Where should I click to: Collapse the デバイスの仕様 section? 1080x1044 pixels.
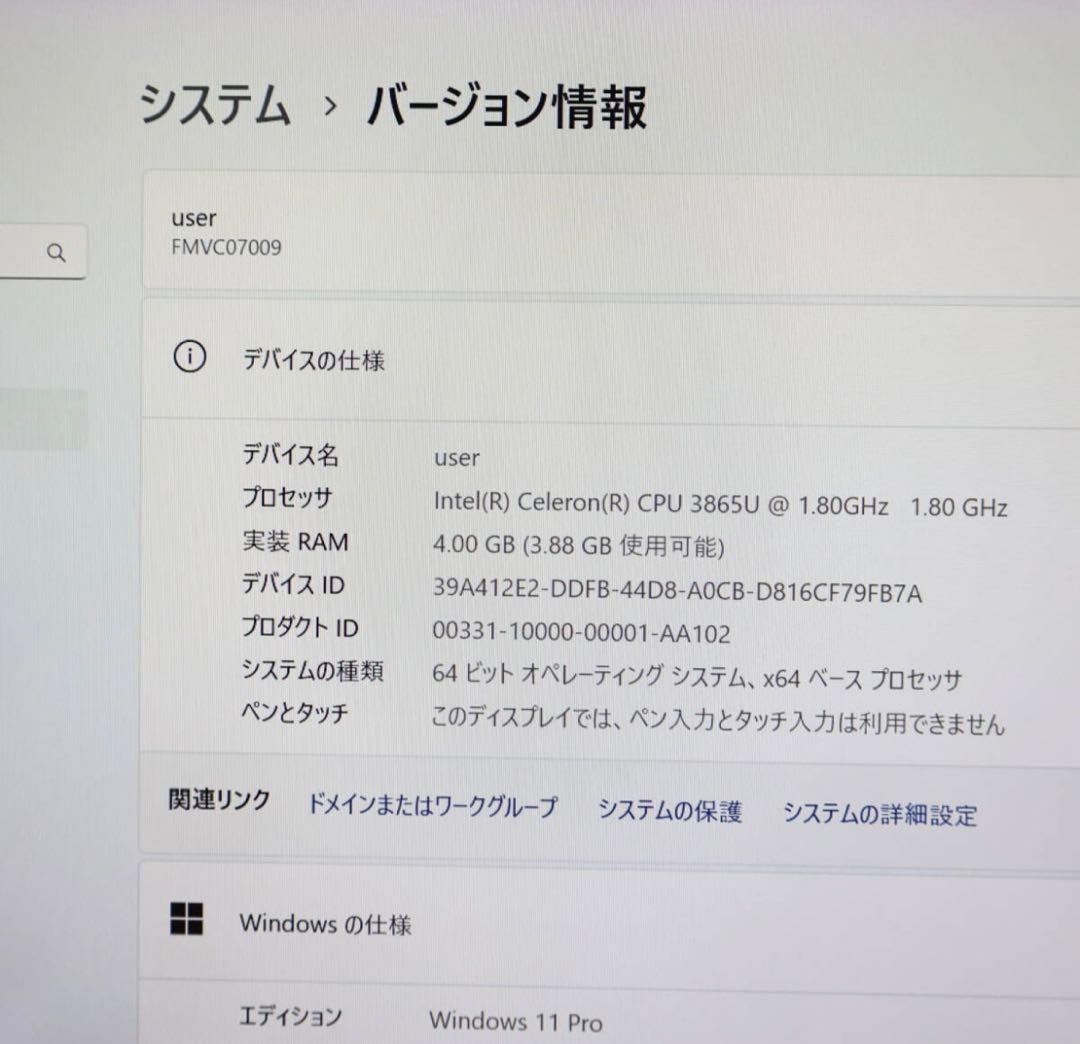click(315, 361)
